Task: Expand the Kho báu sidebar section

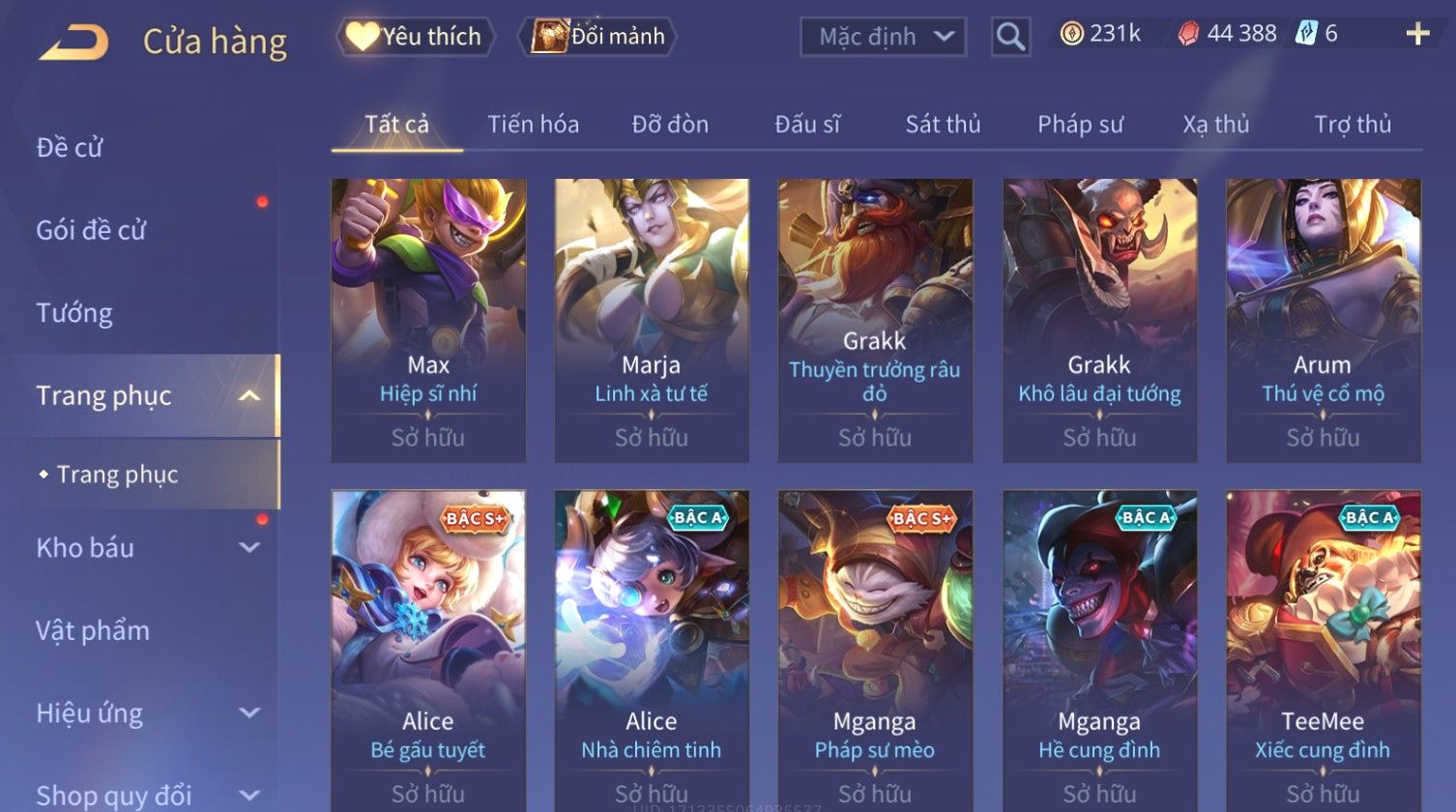Action: [249, 548]
